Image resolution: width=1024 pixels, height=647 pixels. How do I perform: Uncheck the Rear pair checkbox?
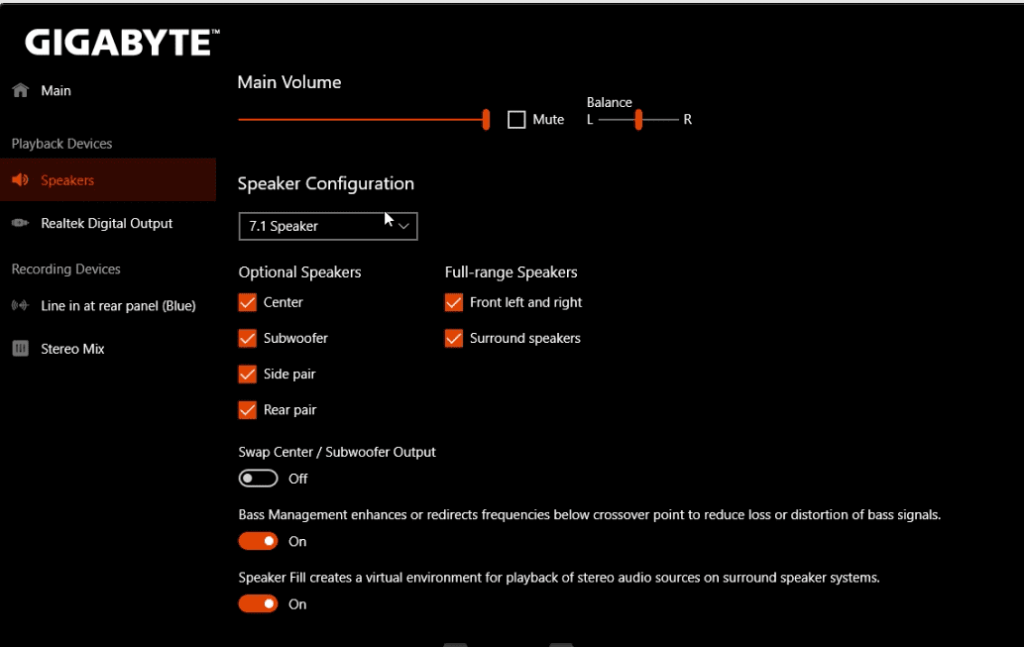tap(248, 410)
